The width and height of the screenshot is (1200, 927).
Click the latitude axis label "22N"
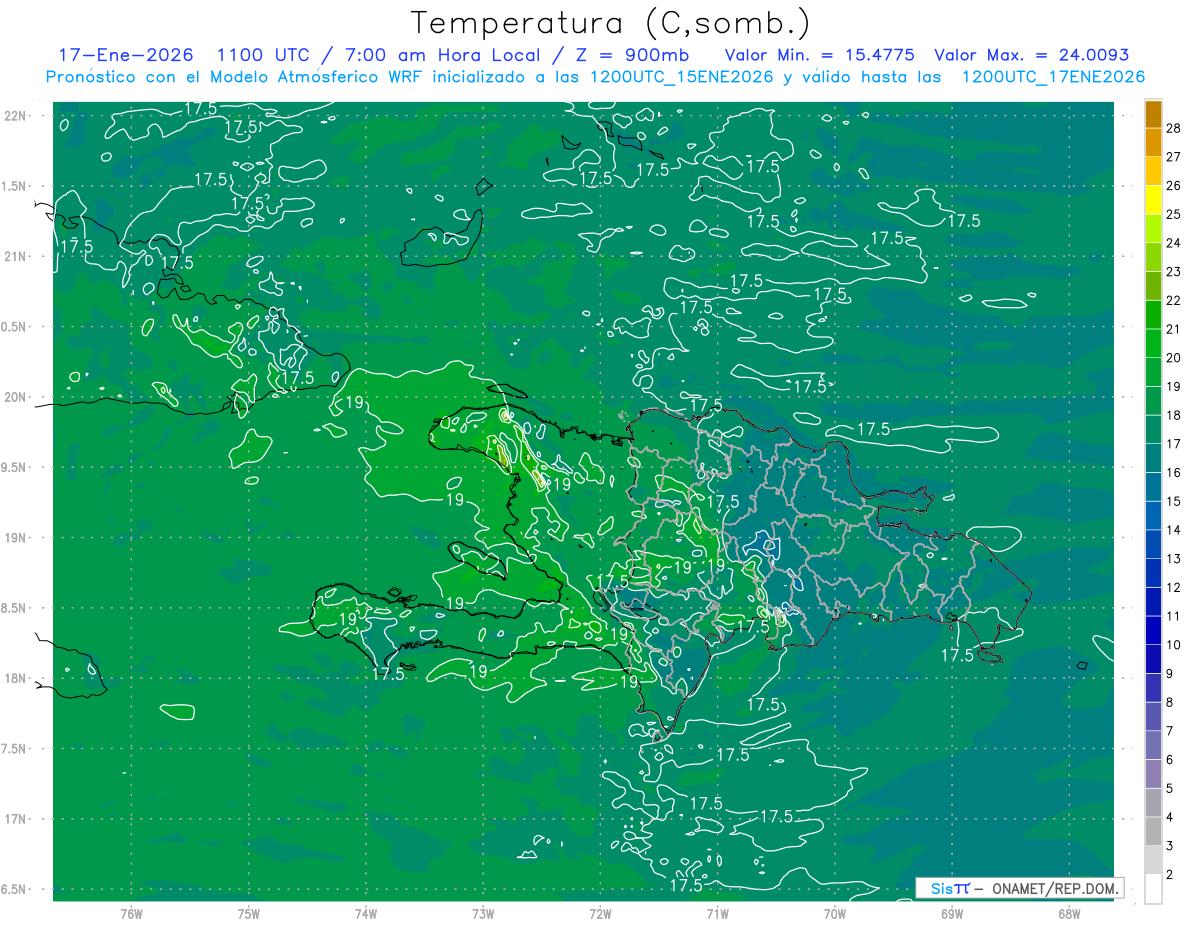pyautogui.click(x=16, y=115)
